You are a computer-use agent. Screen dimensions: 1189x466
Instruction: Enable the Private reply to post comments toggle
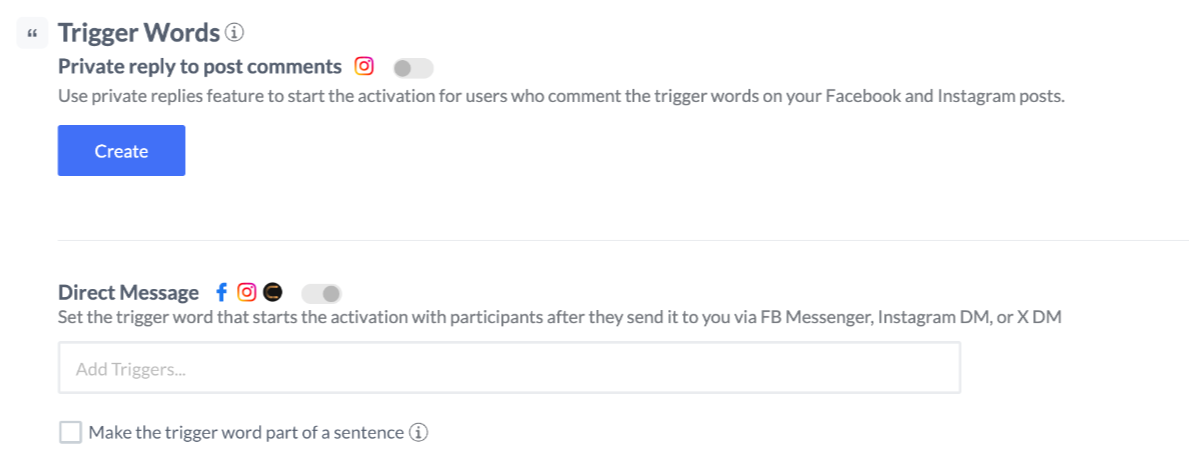click(x=413, y=68)
